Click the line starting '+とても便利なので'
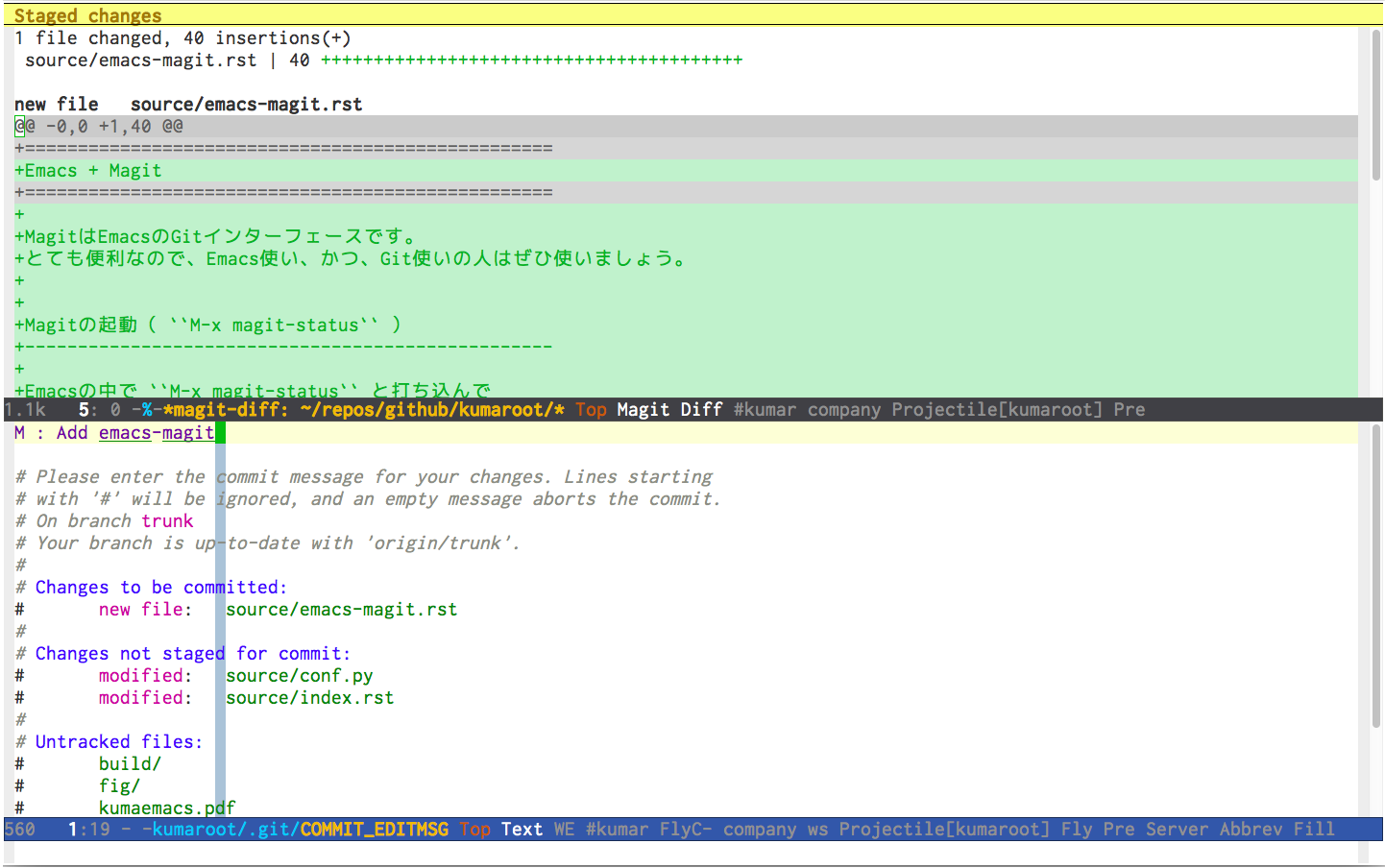This screenshot has height=868, width=1385. (351, 258)
